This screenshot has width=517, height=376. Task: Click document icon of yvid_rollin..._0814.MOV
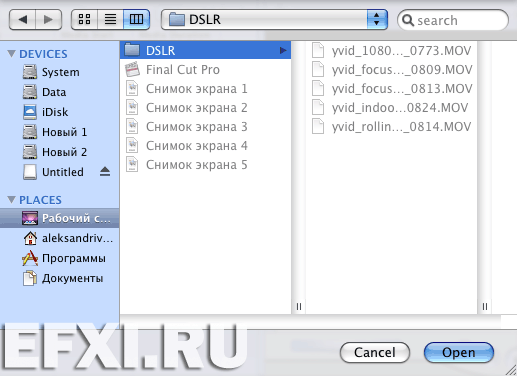click(318, 126)
